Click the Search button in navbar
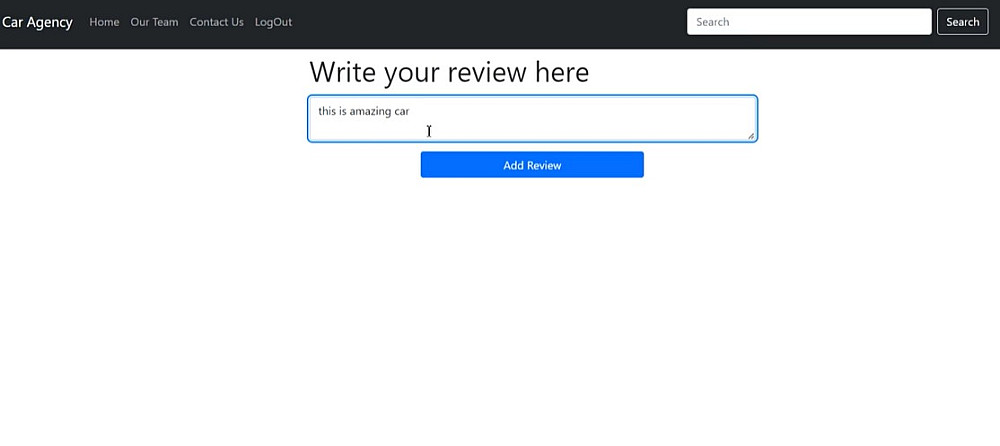 [x=962, y=22]
